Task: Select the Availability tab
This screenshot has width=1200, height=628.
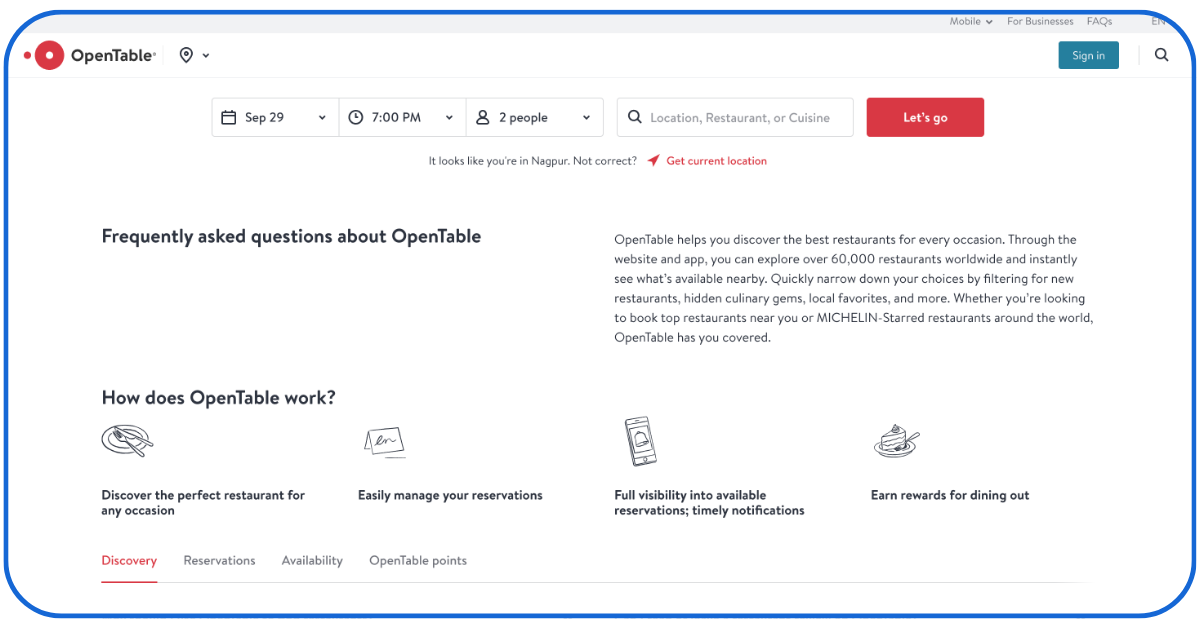Action: pyautogui.click(x=312, y=561)
